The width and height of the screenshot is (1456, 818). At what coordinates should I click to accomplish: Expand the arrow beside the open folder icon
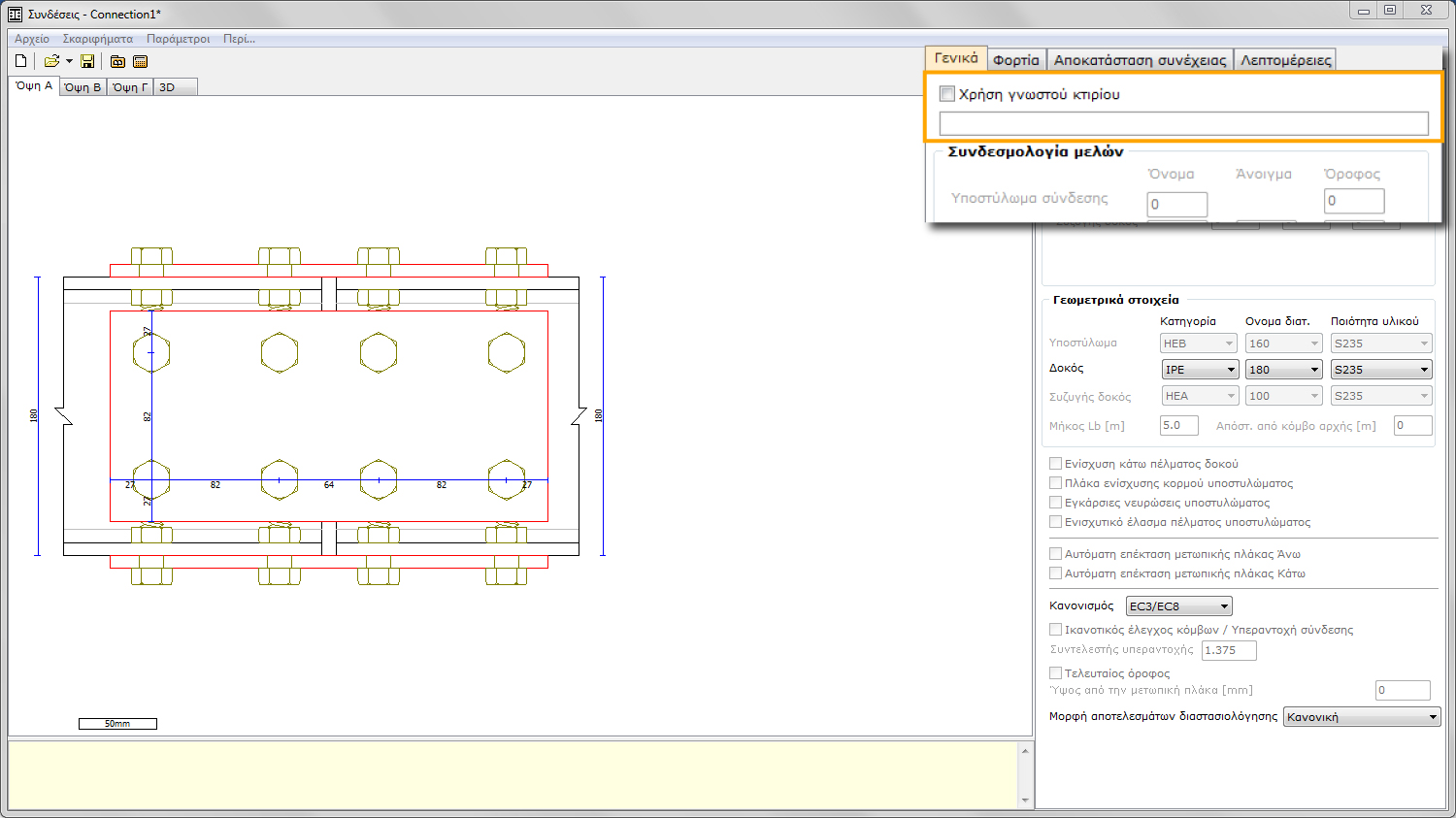click(x=69, y=61)
